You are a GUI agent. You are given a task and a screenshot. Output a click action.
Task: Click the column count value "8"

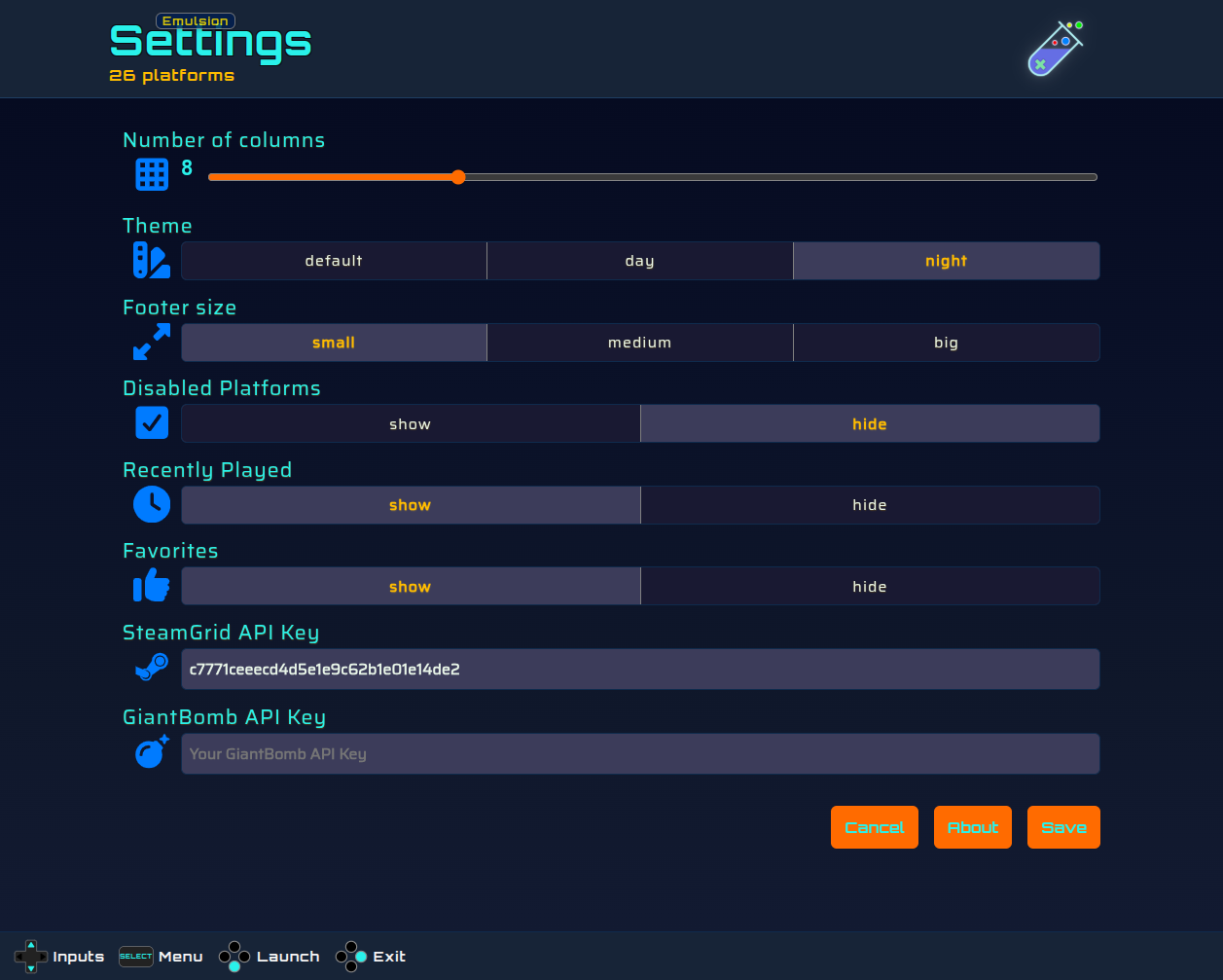point(187,168)
